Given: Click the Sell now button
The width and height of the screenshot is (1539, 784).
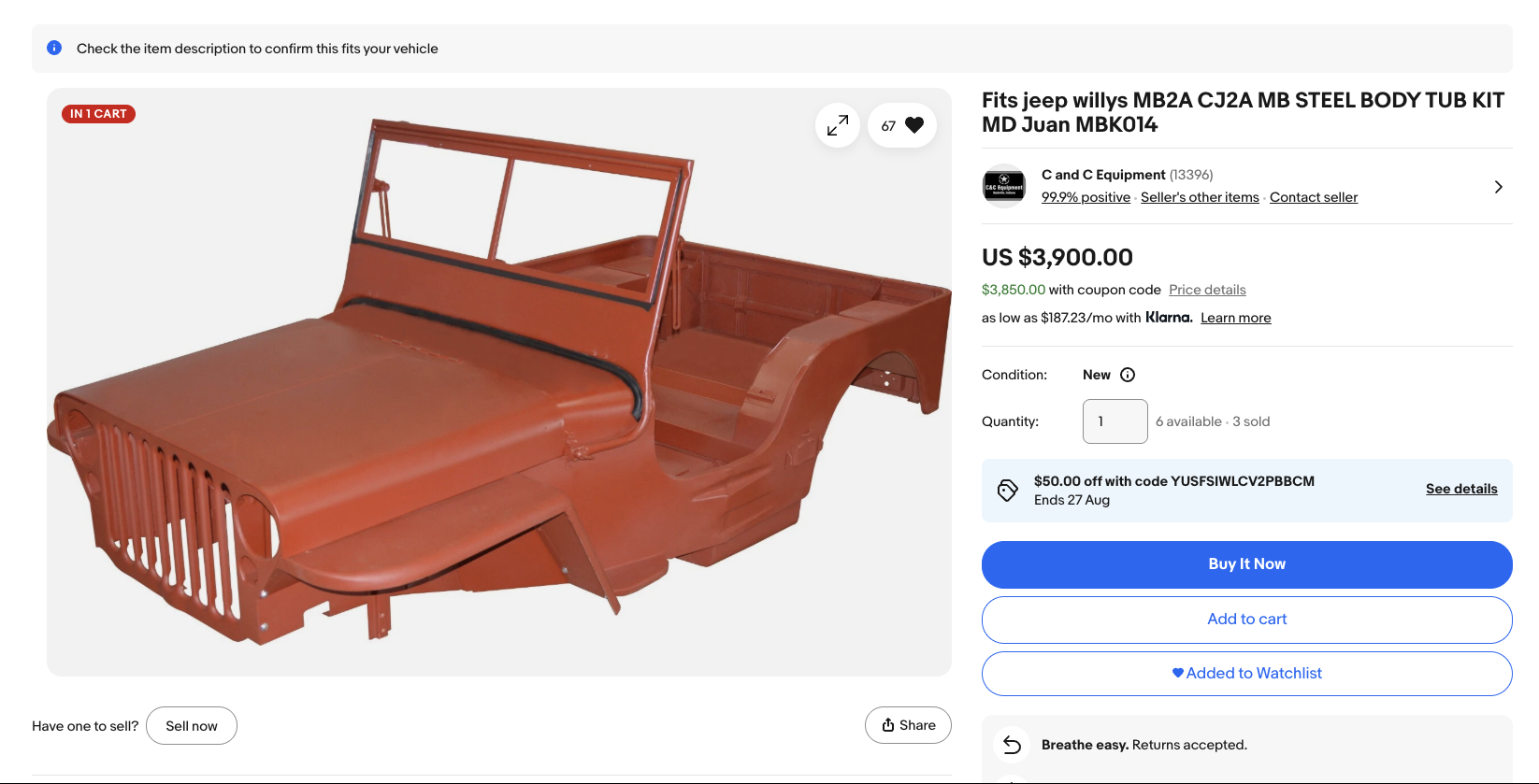Looking at the screenshot, I should click(x=192, y=726).
